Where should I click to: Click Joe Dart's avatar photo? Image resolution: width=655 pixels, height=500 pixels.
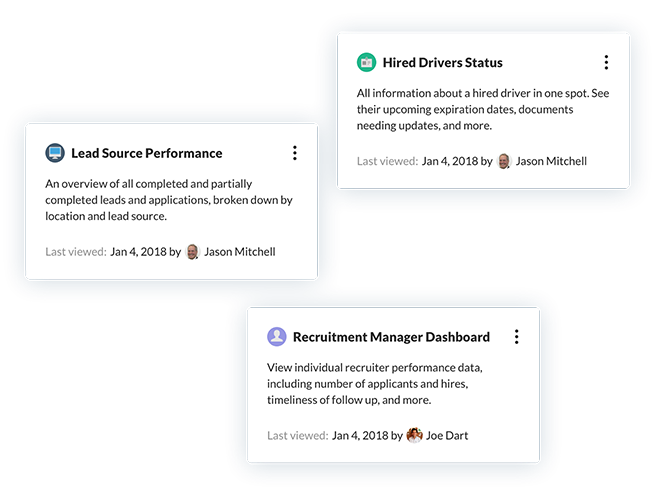coord(414,435)
